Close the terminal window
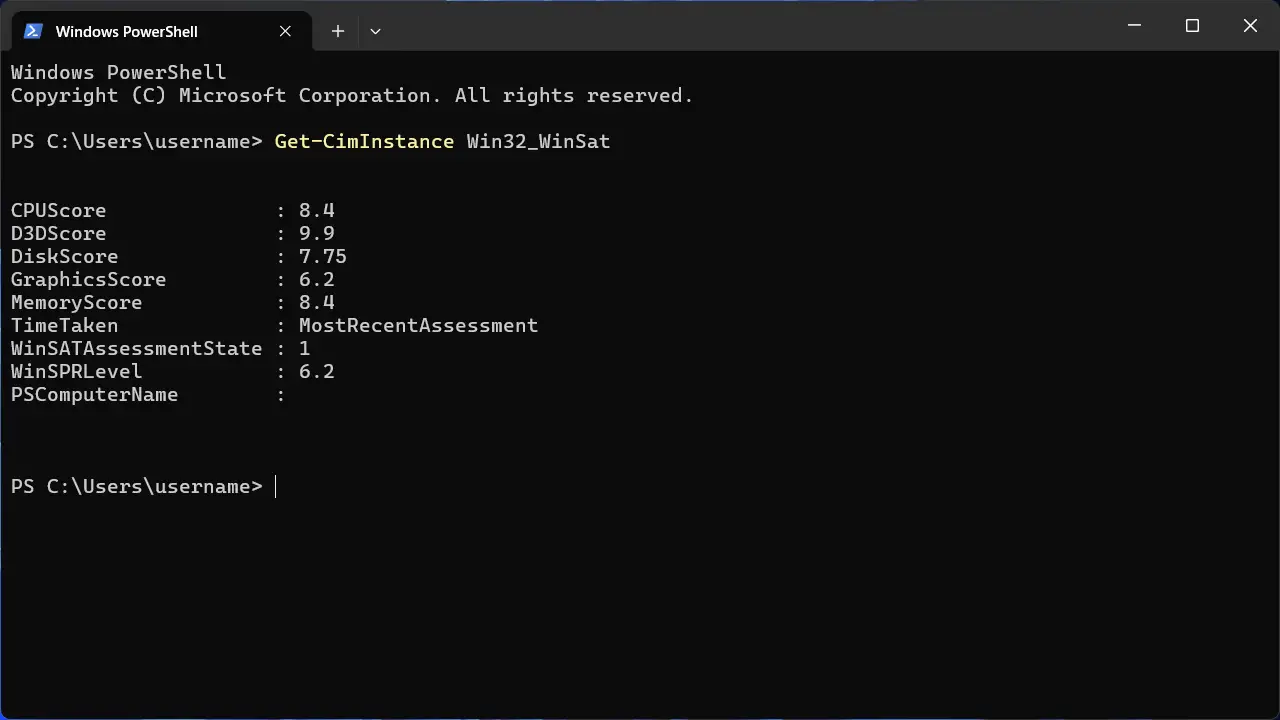 (x=1250, y=26)
